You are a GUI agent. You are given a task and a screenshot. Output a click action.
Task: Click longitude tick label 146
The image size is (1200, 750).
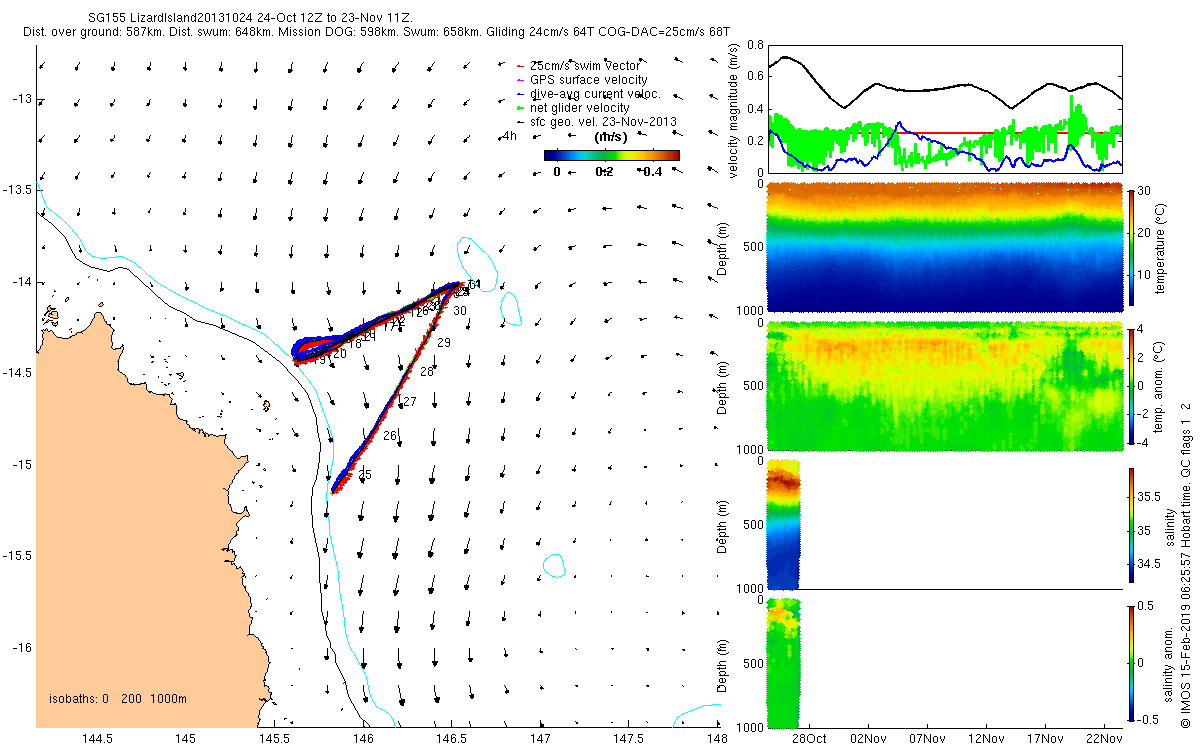[x=363, y=740]
